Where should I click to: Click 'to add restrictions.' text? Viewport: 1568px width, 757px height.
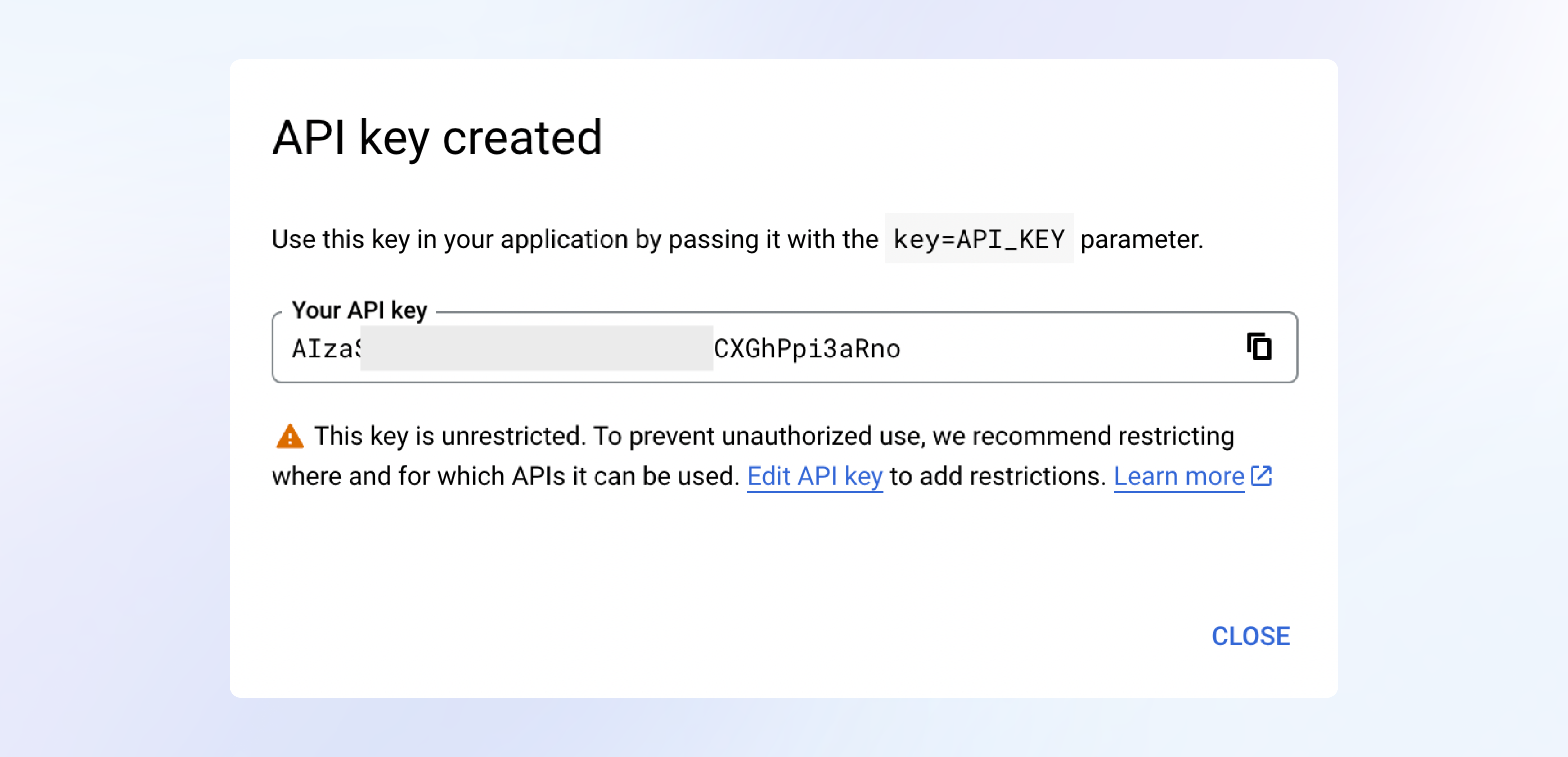point(998,476)
